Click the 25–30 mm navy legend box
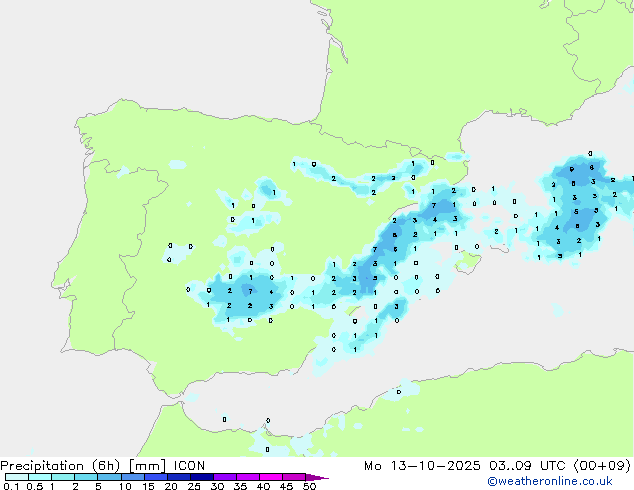The width and height of the screenshot is (634, 490). [x=202, y=477]
